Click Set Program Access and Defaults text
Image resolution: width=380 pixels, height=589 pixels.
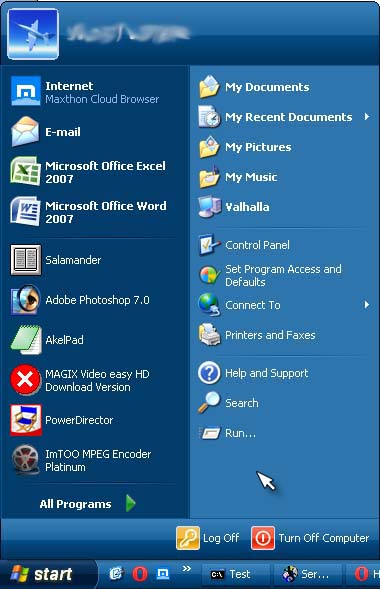[x=283, y=275]
